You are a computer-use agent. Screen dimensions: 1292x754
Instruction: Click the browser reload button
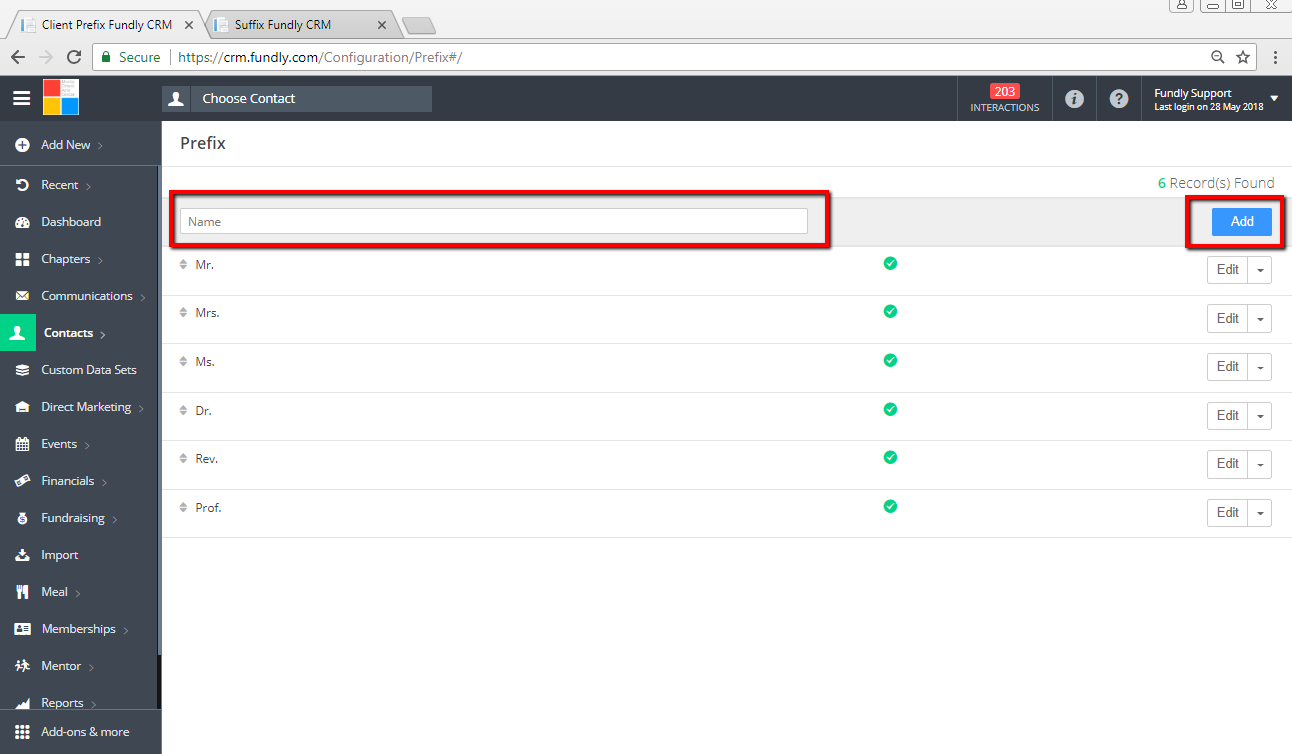point(73,57)
